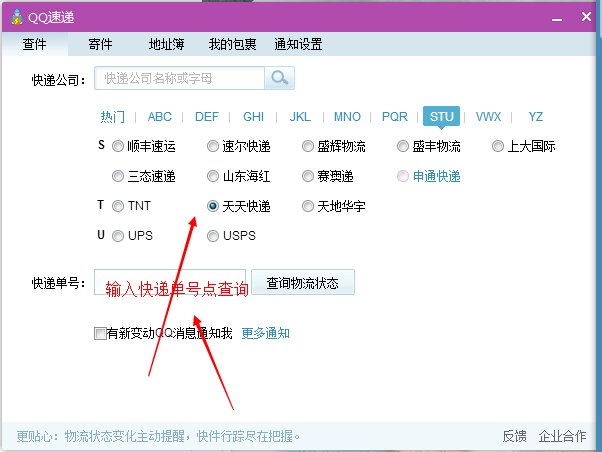Switch to the 查件 tab
The width and height of the screenshot is (602, 452).
(35, 44)
